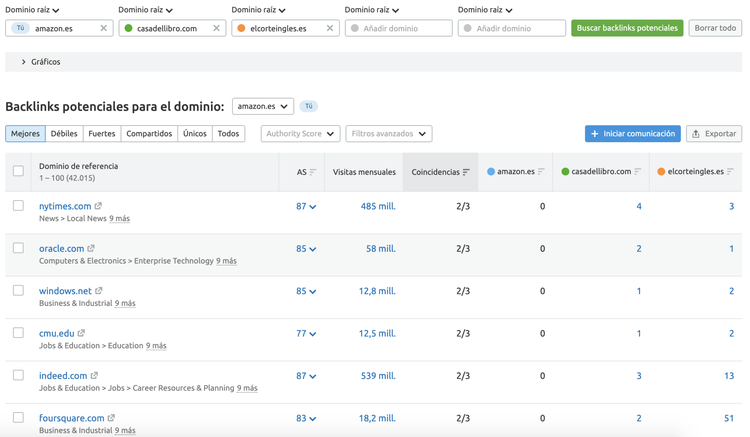Click the Borrar todo button

tap(715, 28)
